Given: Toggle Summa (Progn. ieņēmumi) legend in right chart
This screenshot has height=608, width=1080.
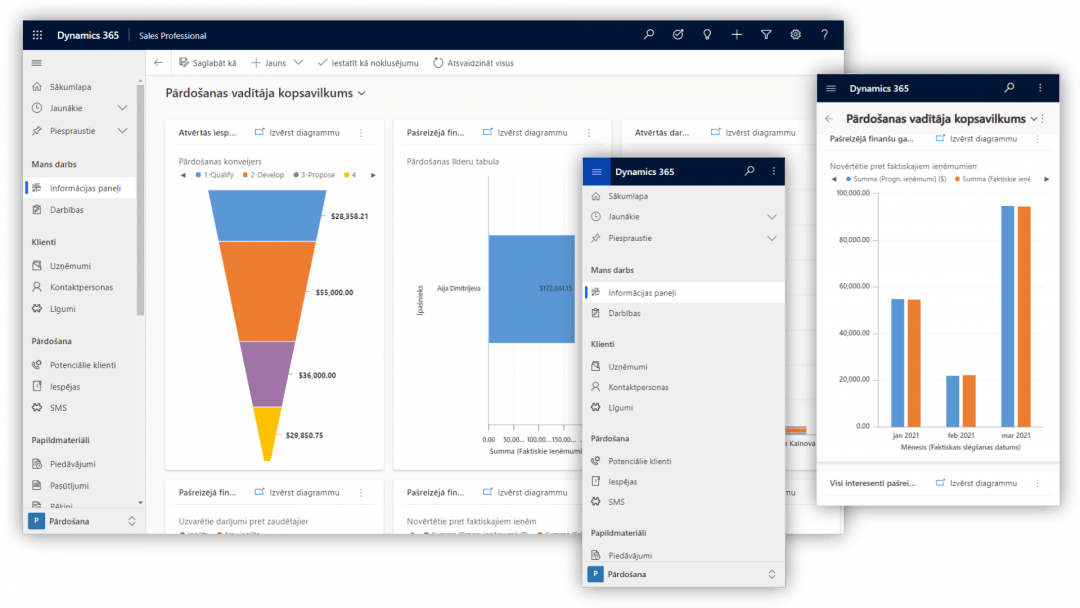Looking at the screenshot, I should (x=899, y=179).
